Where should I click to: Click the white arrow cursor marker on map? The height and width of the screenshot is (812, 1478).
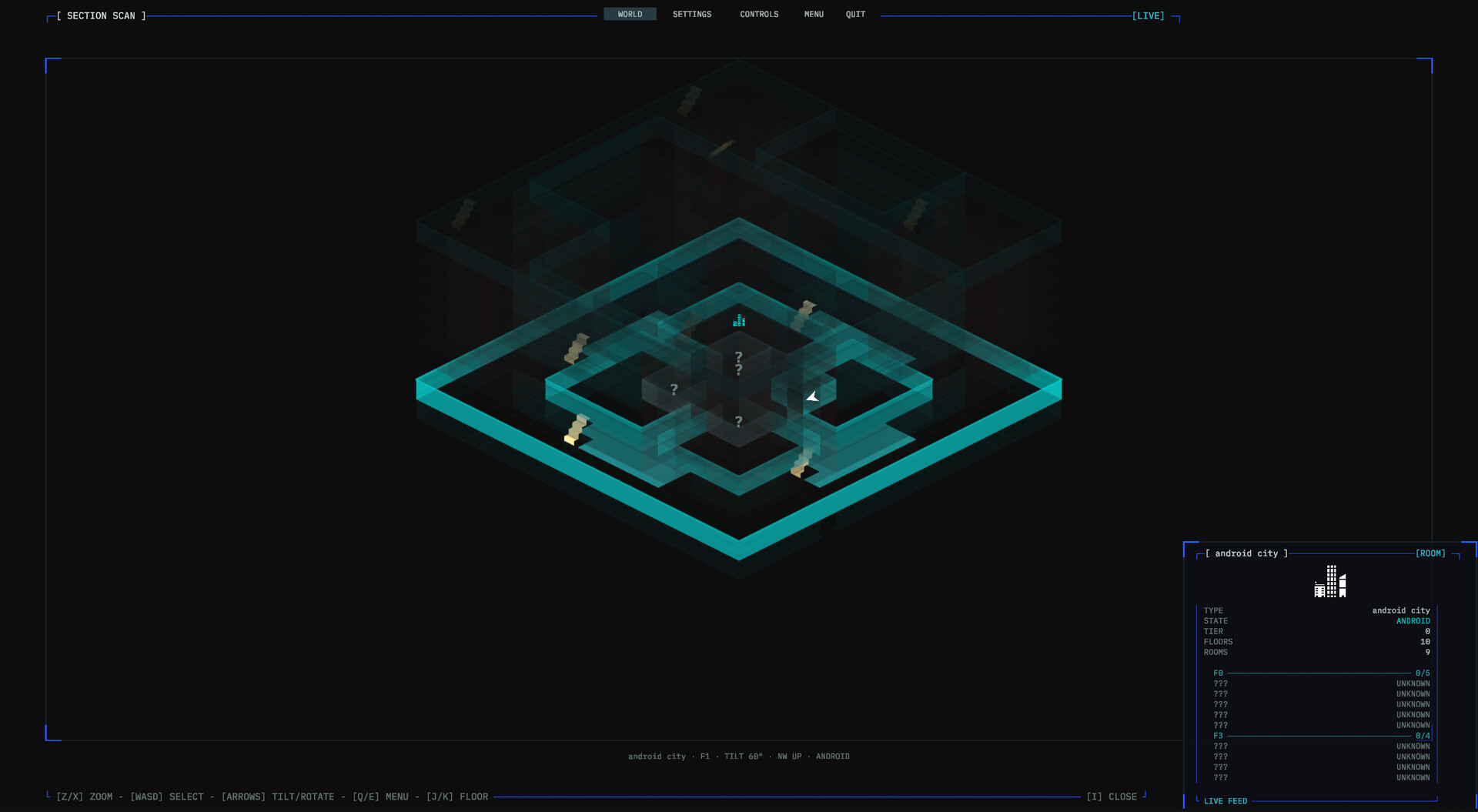point(812,396)
